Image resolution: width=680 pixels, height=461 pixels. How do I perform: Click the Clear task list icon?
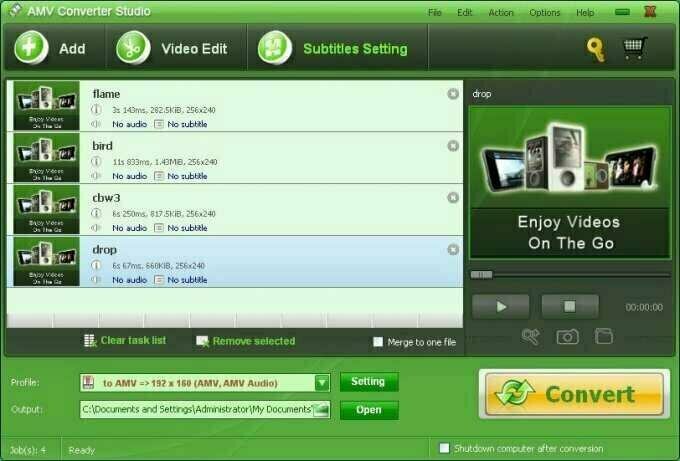point(90,341)
